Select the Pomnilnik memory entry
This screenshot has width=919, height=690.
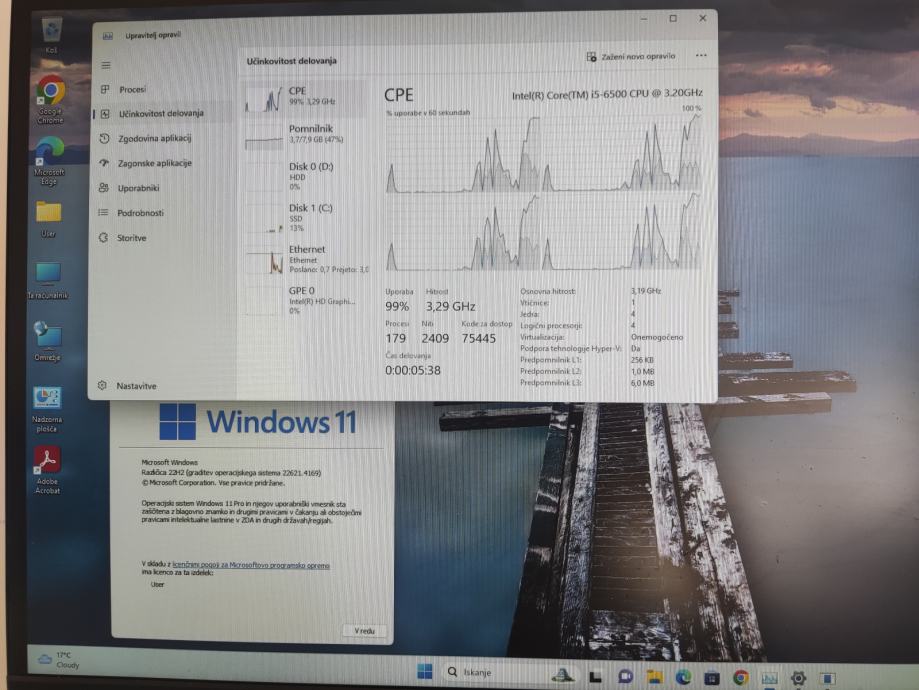tap(305, 135)
